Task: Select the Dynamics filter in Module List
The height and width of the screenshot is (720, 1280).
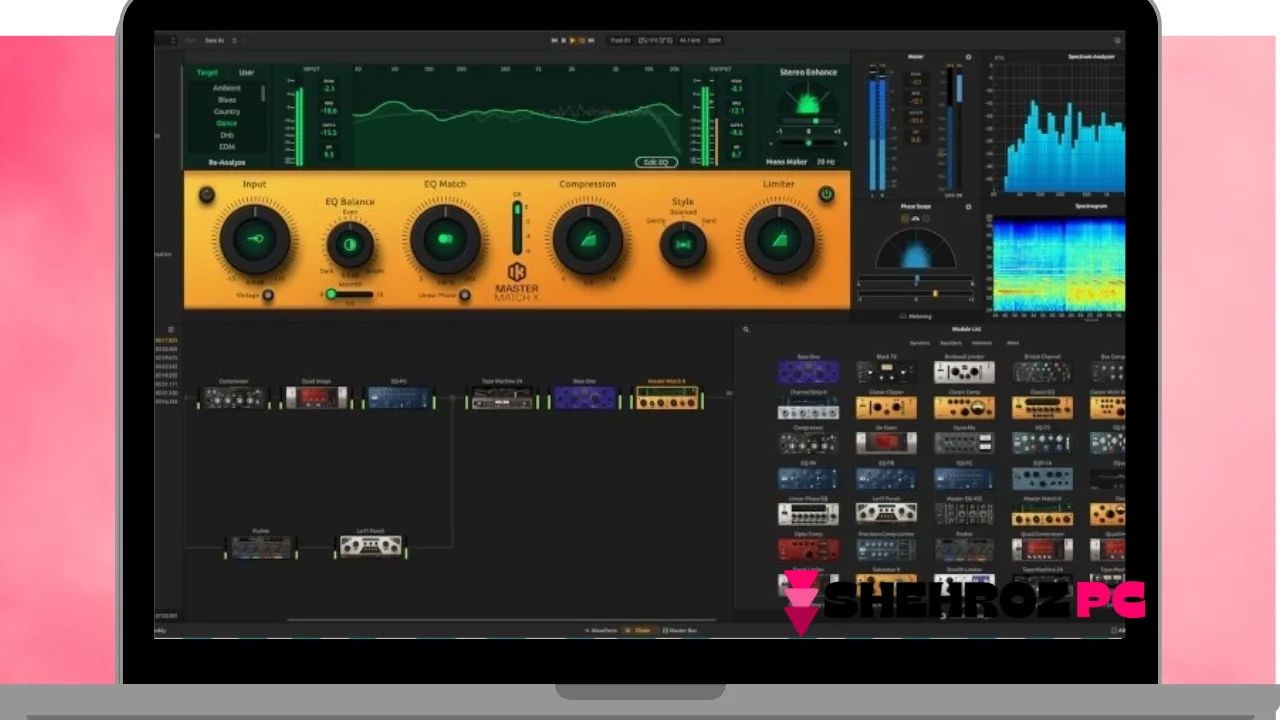Action: tap(919, 343)
